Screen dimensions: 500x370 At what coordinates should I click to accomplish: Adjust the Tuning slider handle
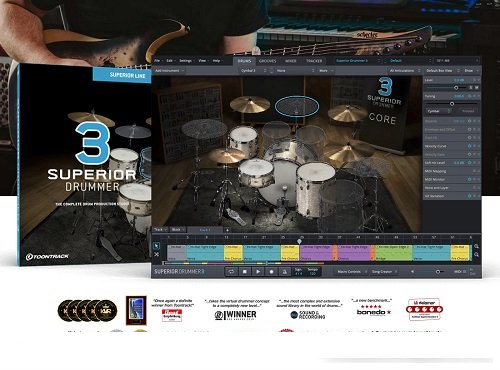tap(452, 104)
